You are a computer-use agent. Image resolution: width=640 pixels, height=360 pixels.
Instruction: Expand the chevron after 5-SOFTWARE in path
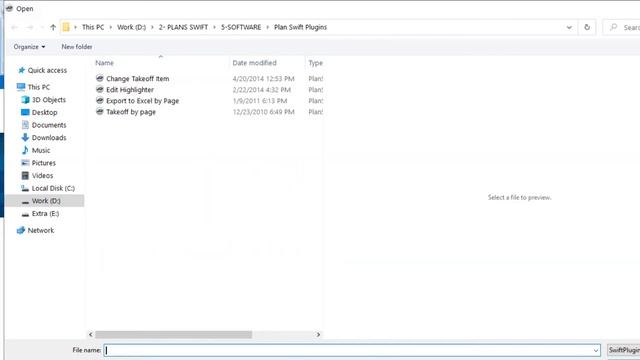pos(268,27)
